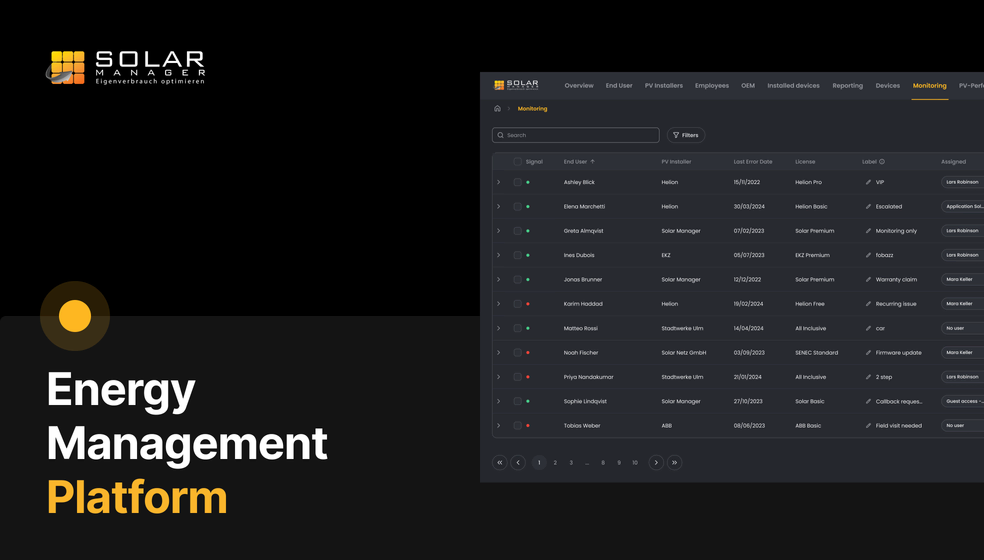Sort by Last Error Date column header

point(753,162)
